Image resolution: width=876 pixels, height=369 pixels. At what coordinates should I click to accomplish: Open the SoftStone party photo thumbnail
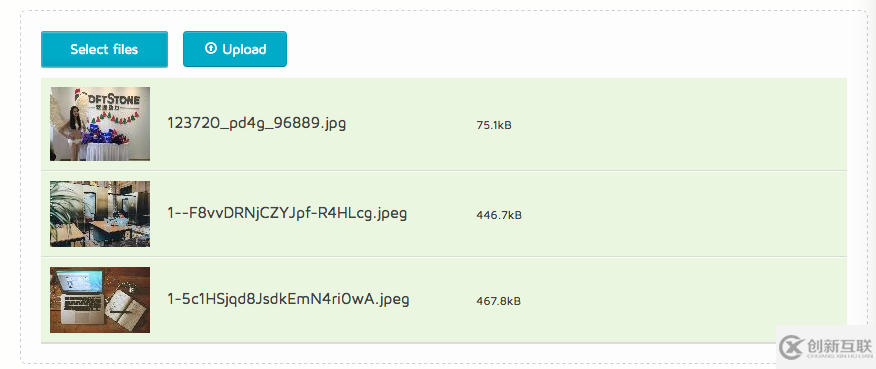coord(100,124)
